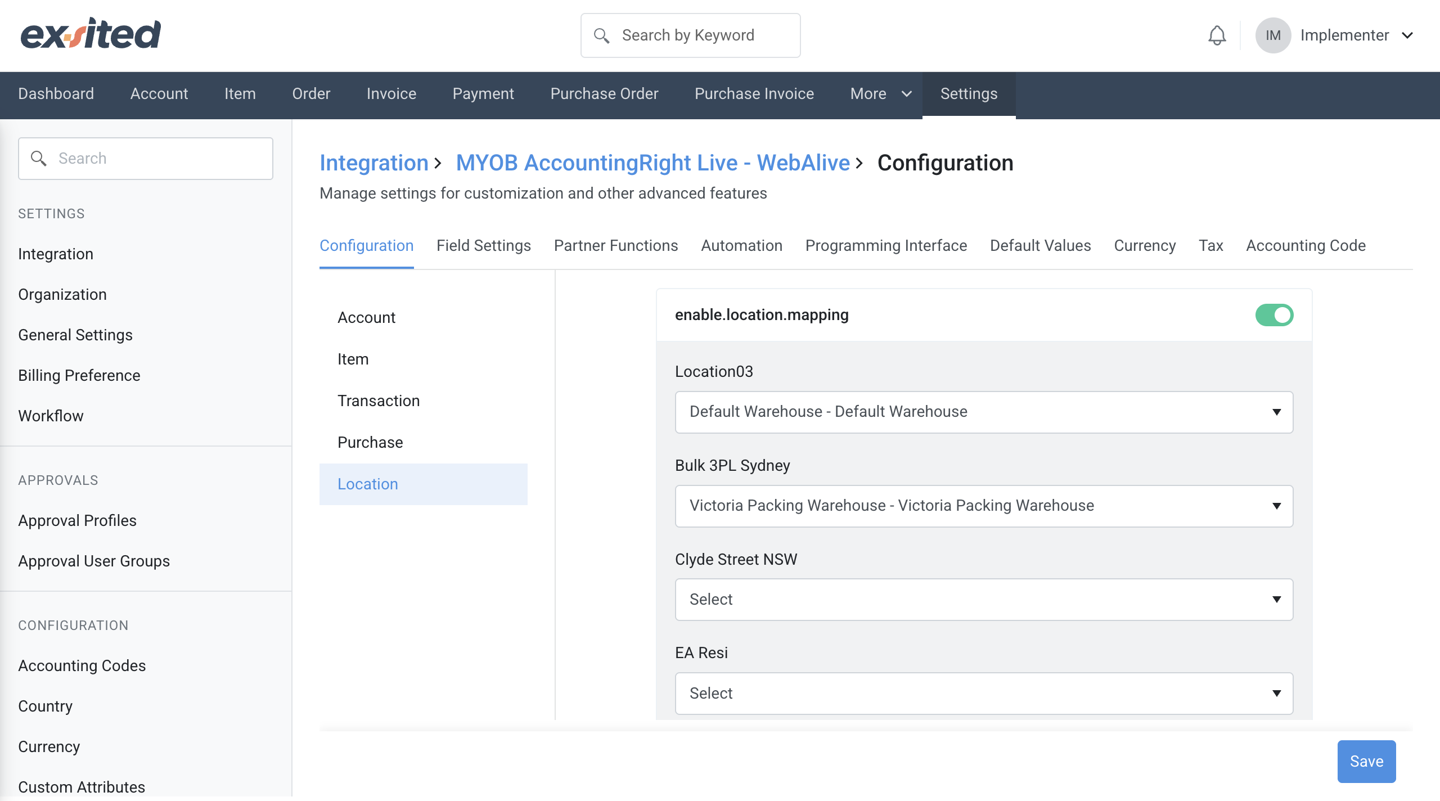Viewport: 1440px width, 801px height.
Task: Open the Purchase Invoice nav menu
Action: 754,94
